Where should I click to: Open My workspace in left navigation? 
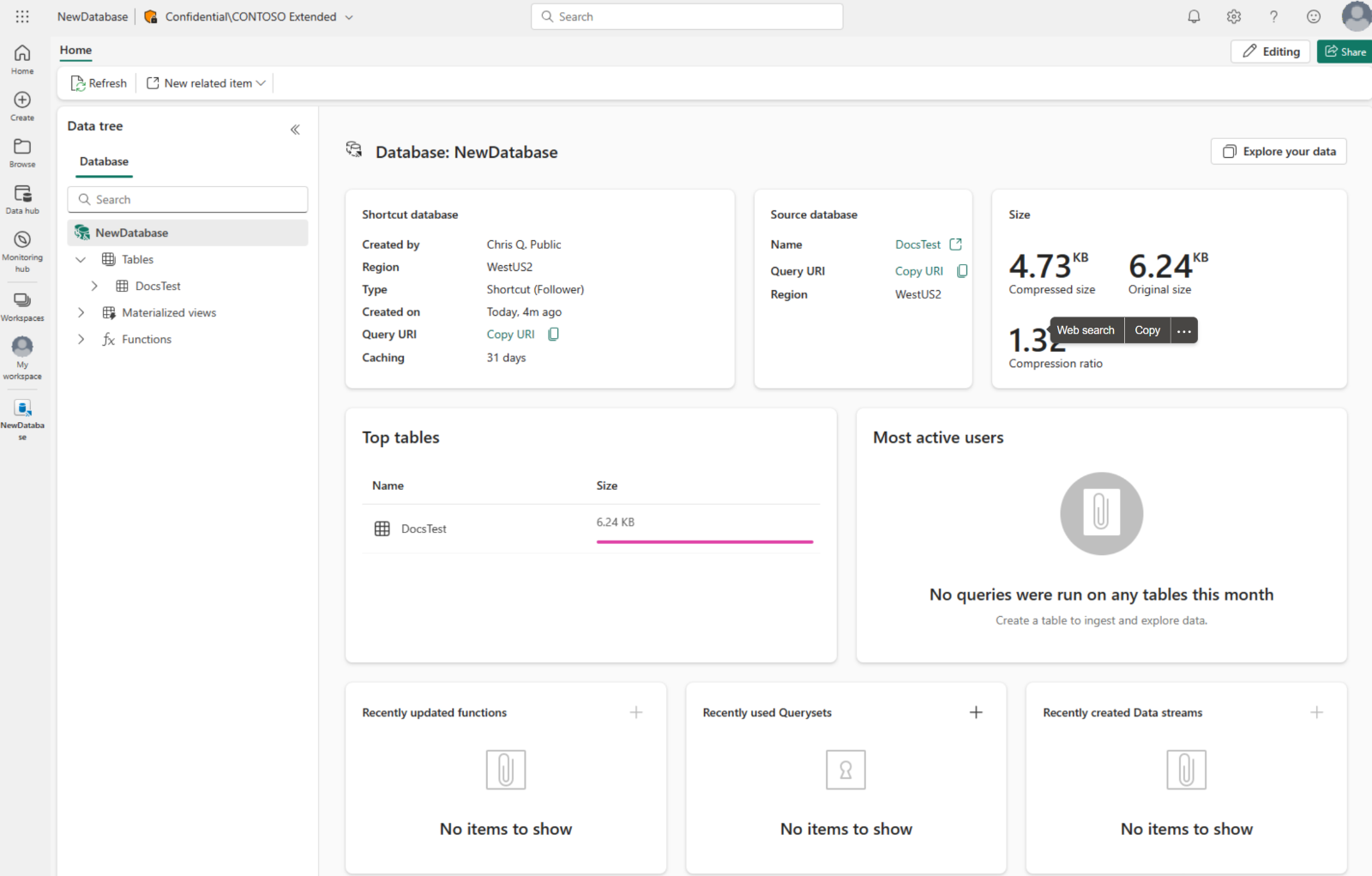click(22, 359)
